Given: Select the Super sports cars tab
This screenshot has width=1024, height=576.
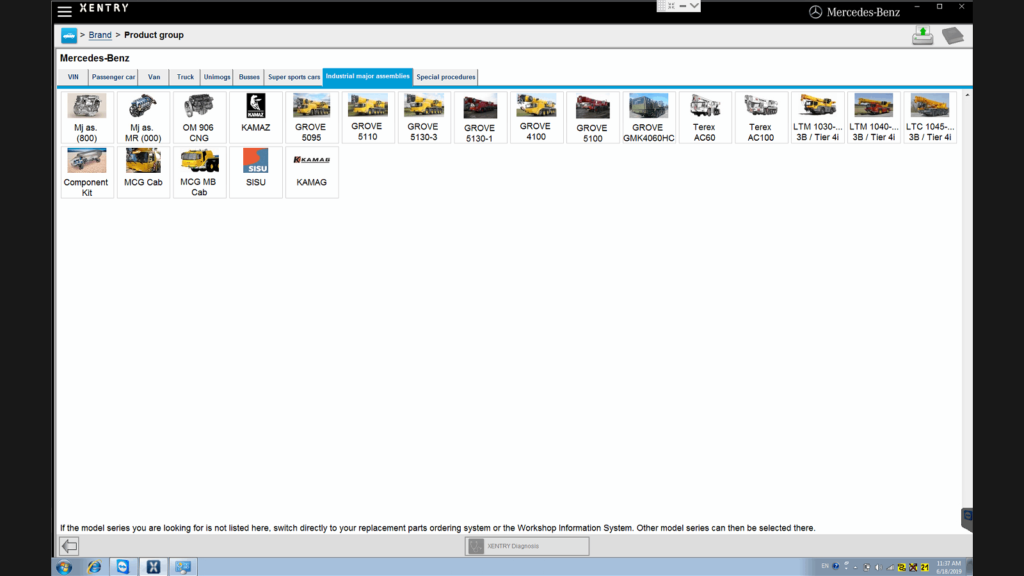Looking at the screenshot, I should tap(294, 77).
